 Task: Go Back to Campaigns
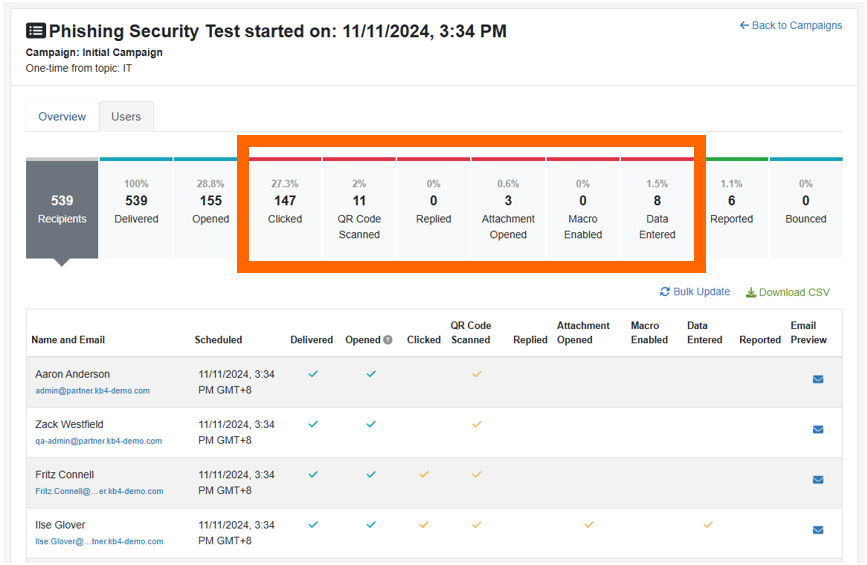tap(791, 25)
